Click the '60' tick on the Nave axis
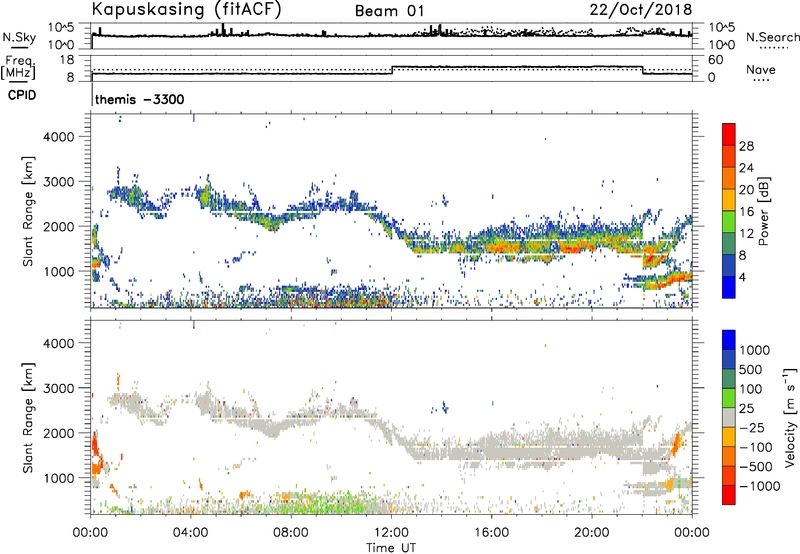The height and width of the screenshot is (554, 800). [716, 60]
